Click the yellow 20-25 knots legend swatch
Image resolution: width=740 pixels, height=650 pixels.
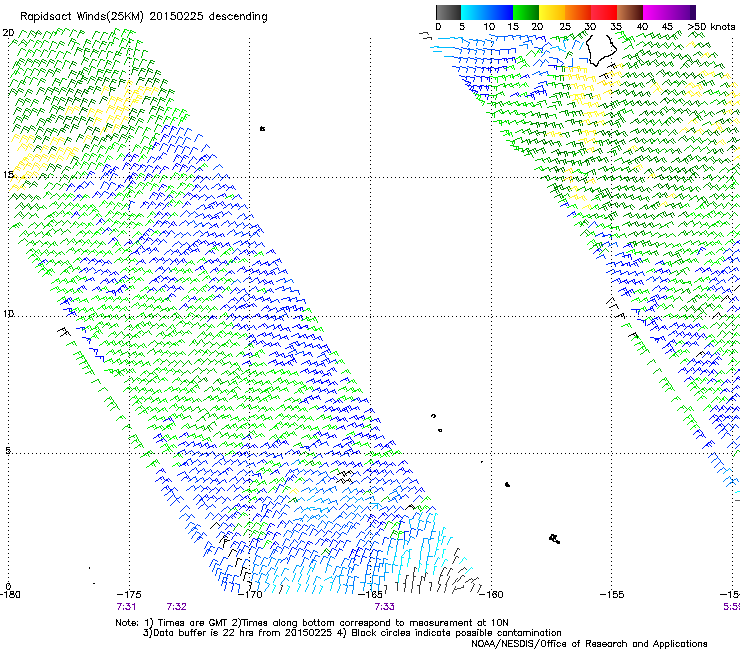coord(552,12)
